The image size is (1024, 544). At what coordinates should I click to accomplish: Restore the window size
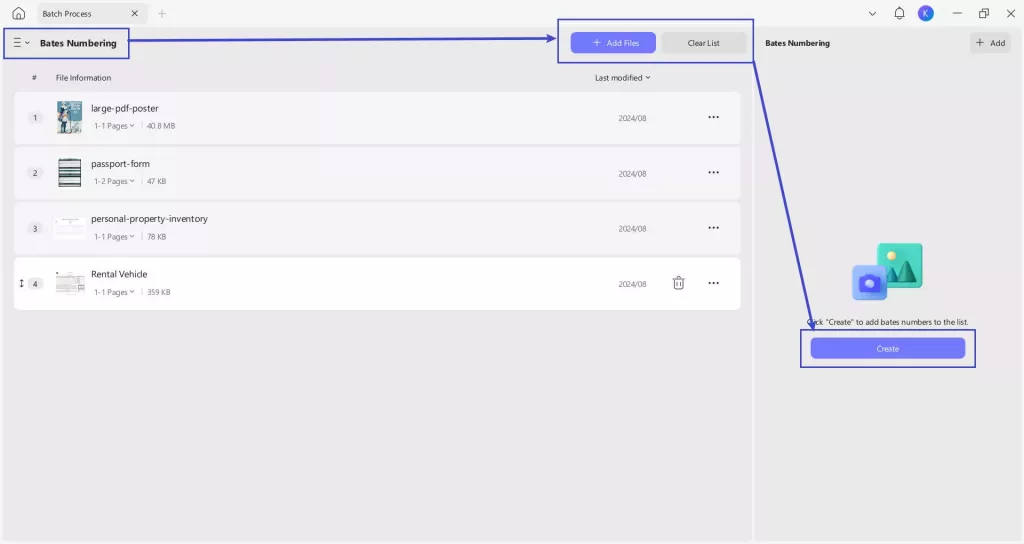(984, 13)
